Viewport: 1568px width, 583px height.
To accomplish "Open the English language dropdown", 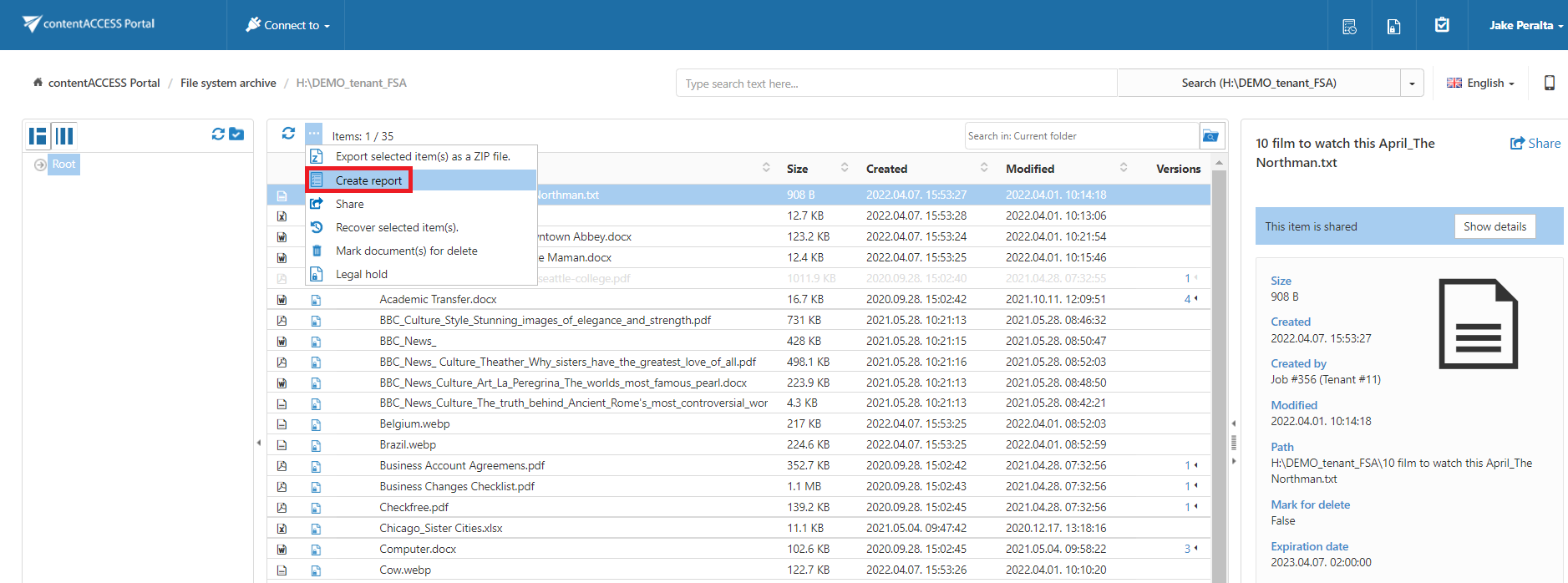I will pos(1480,83).
